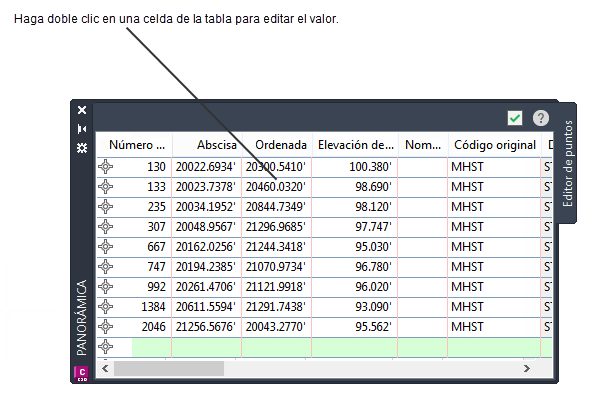Image resolution: width=600 pixels, height=400 pixels.
Task: Select the point icon for row 992
Action: click(106, 287)
